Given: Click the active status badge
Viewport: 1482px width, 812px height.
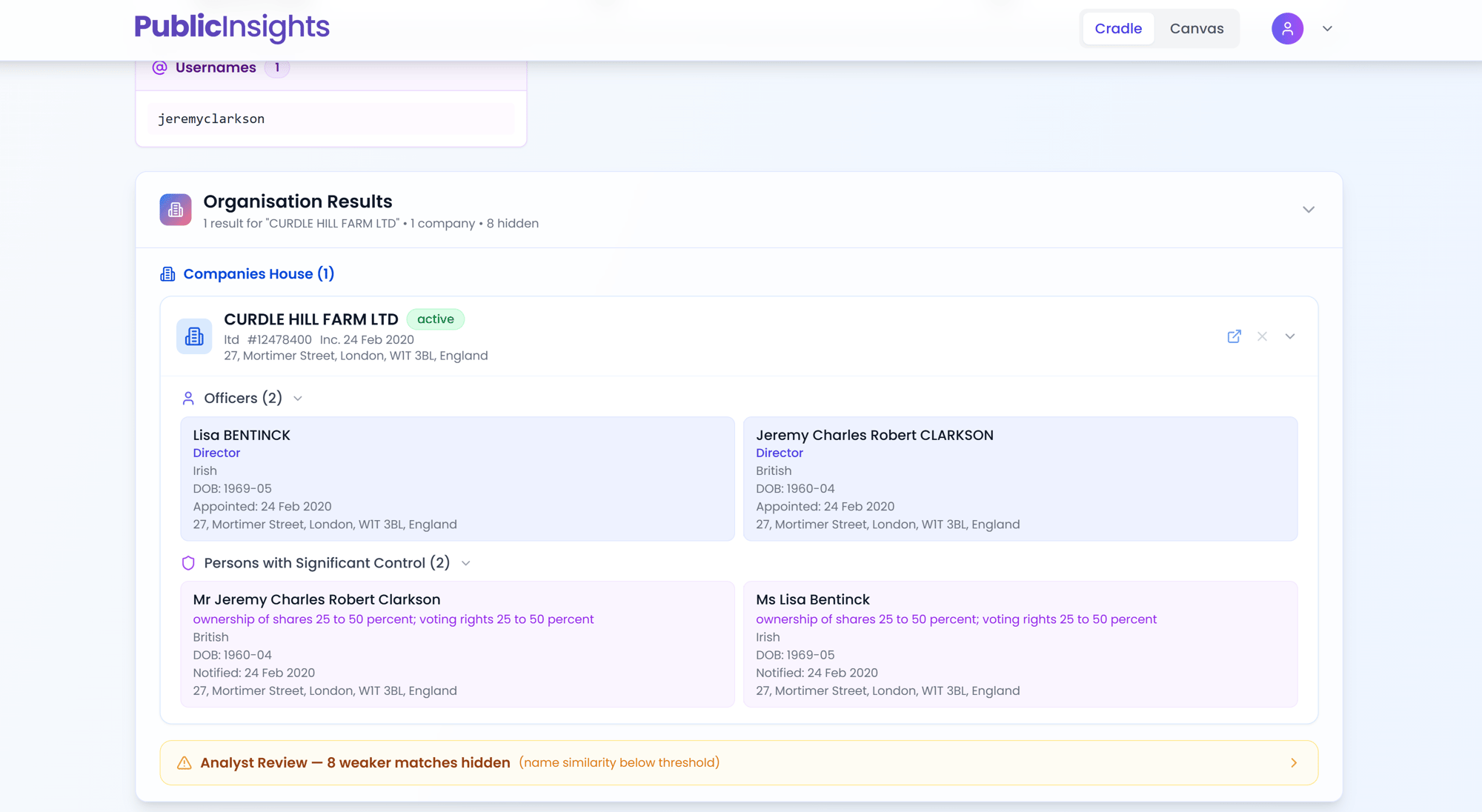Looking at the screenshot, I should [x=436, y=319].
